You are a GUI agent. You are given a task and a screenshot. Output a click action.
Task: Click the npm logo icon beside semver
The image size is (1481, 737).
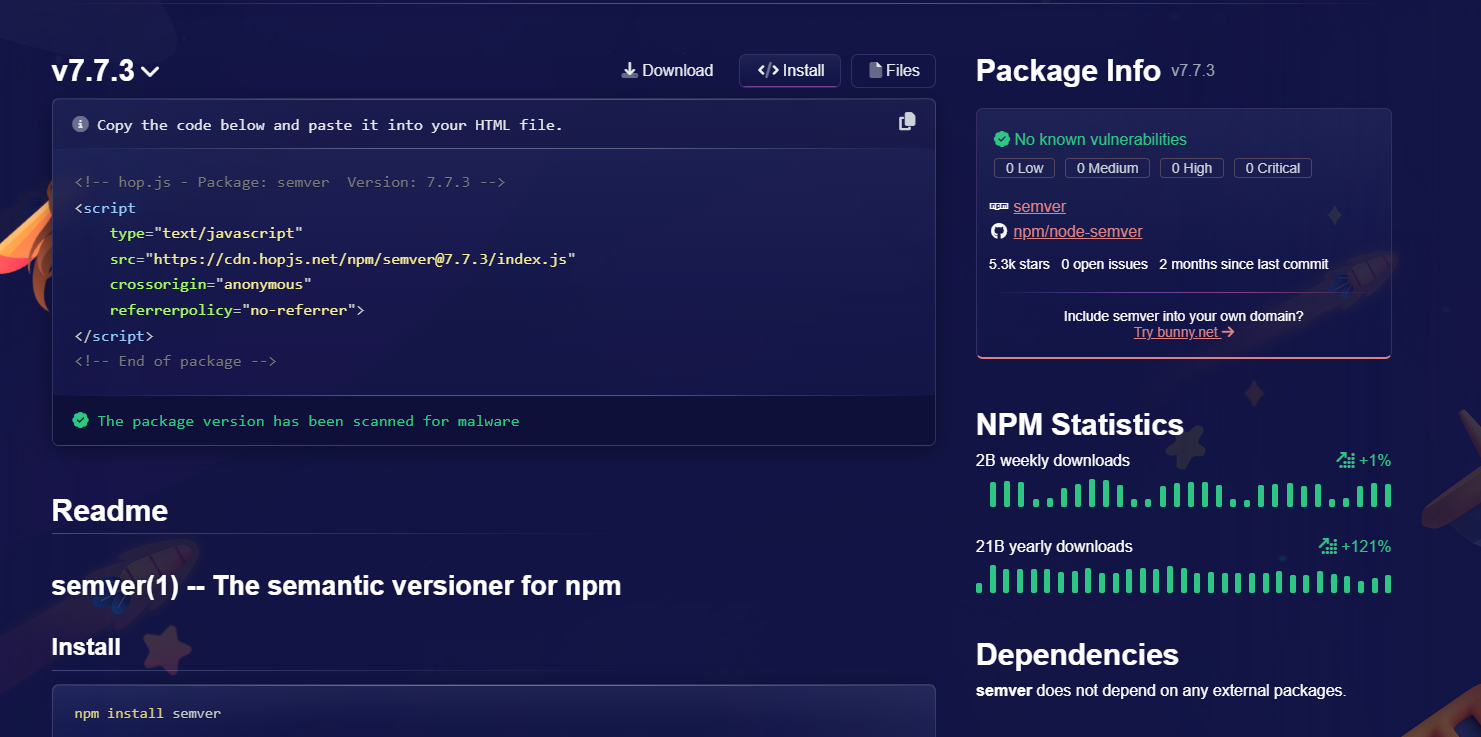pyautogui.click(x=998, y=206)
